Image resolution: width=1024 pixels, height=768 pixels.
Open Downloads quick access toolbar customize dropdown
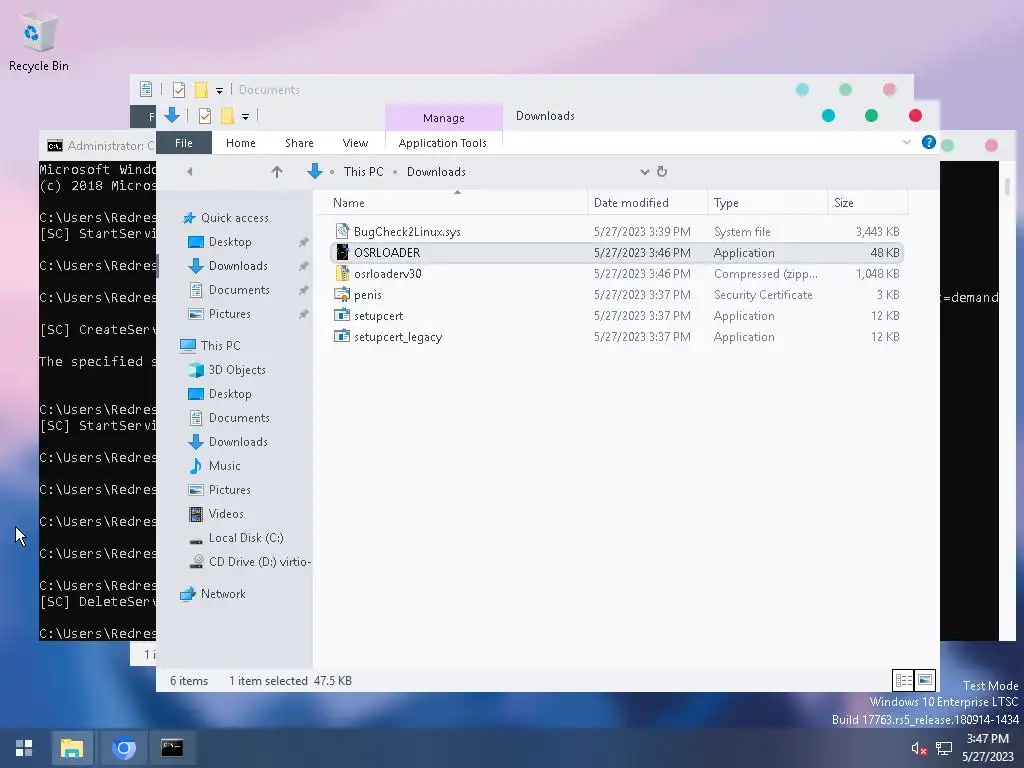[x=246, y=117]
